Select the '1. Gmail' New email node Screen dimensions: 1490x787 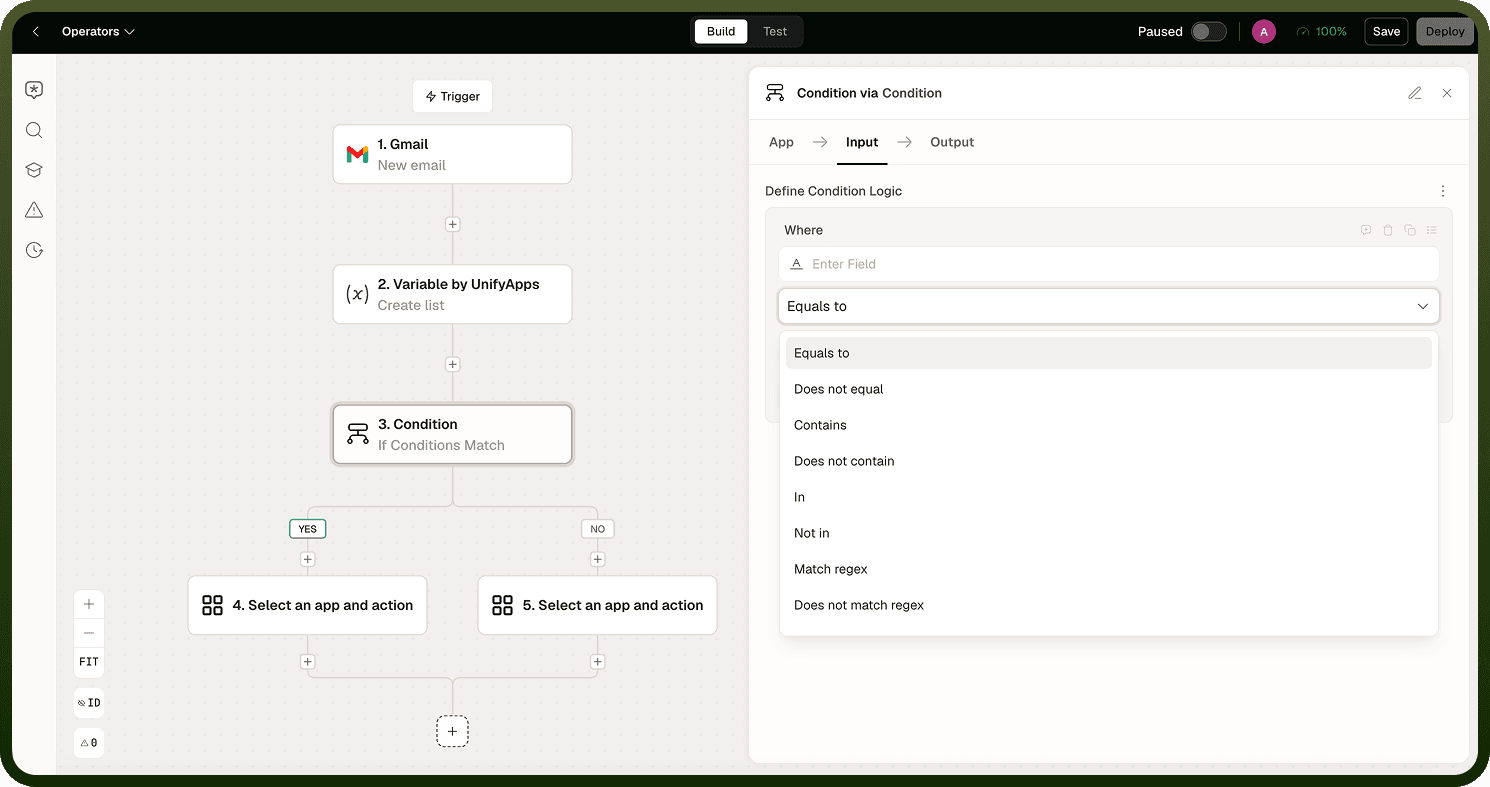click(x=452, y=154)
